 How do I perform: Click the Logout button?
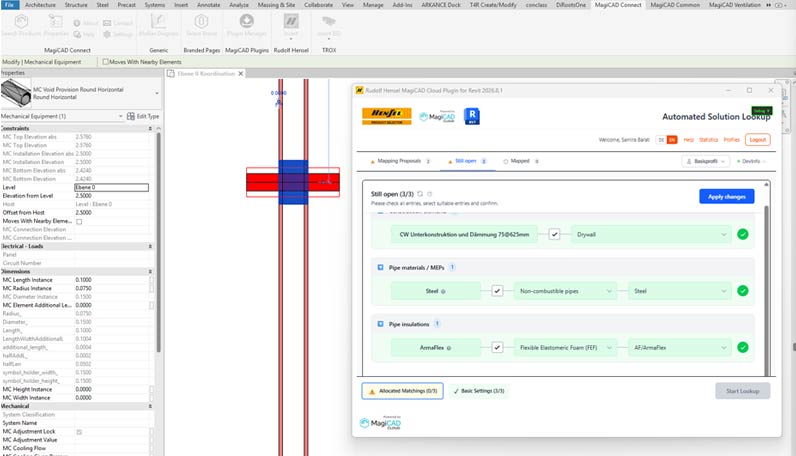pos(757,140)
